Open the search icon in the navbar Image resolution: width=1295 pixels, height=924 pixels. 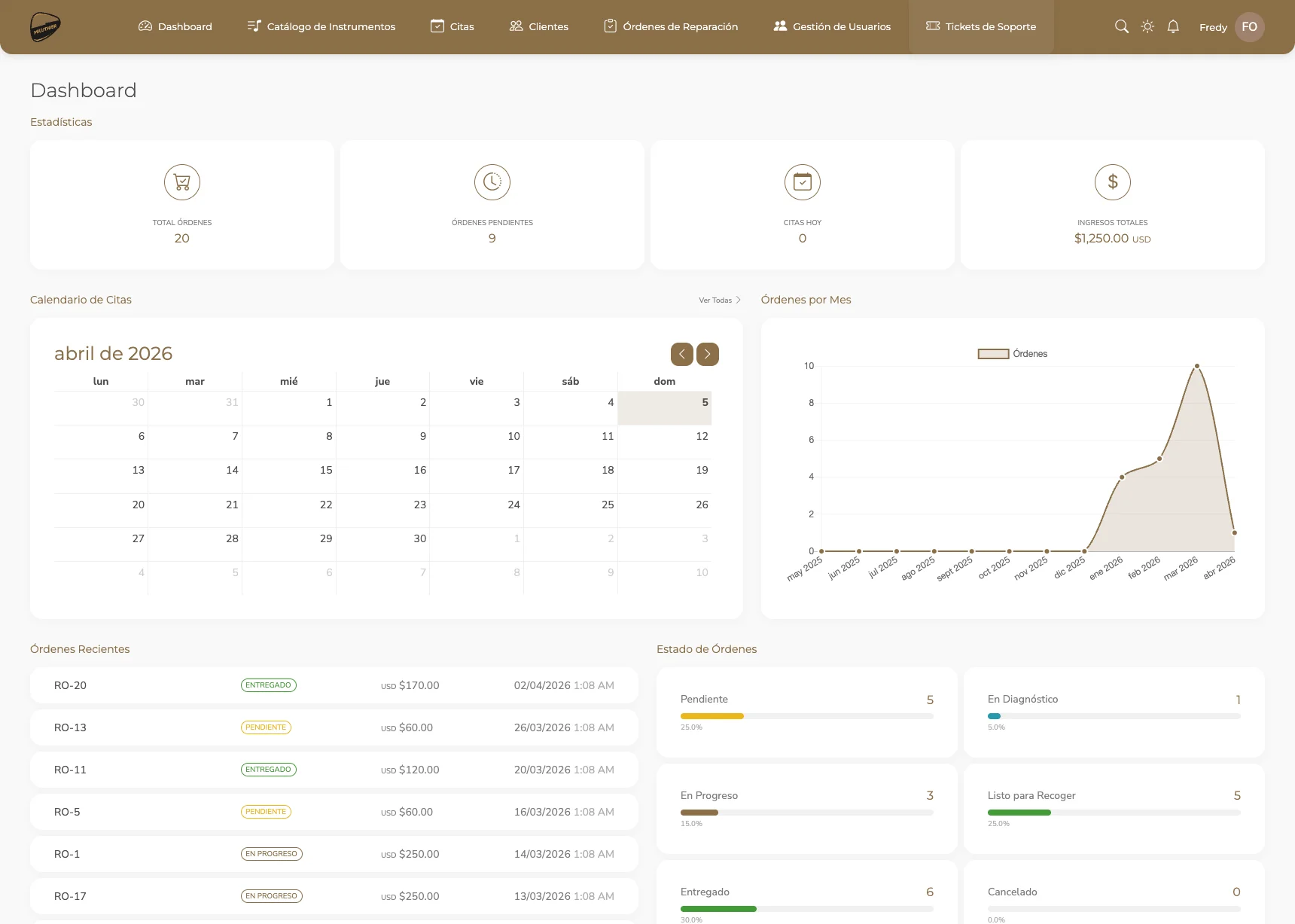click(1121, 26)
